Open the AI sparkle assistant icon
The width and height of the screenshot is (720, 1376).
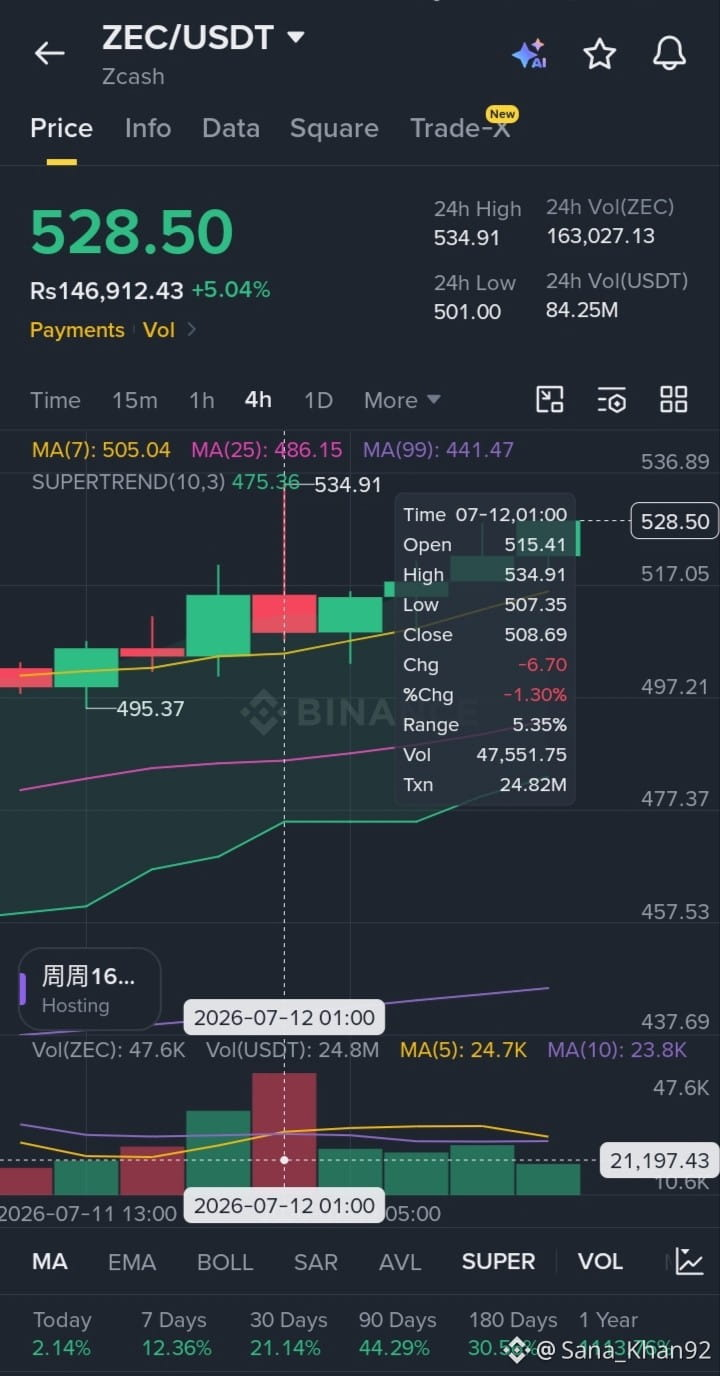pos(529,54)
